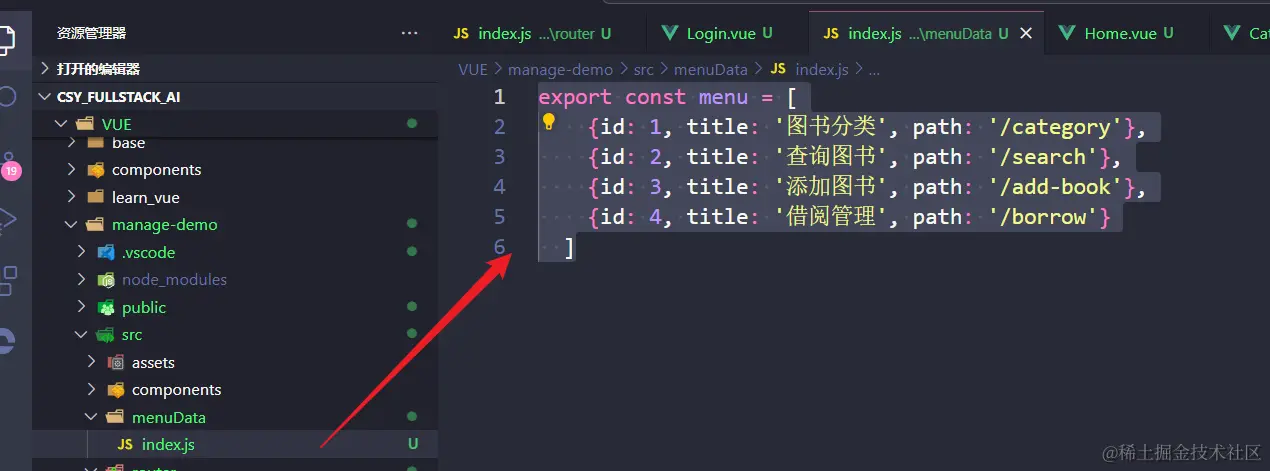Expand the components folder under src
This screenshot has width=1270, height=471.
coord(92,390)
